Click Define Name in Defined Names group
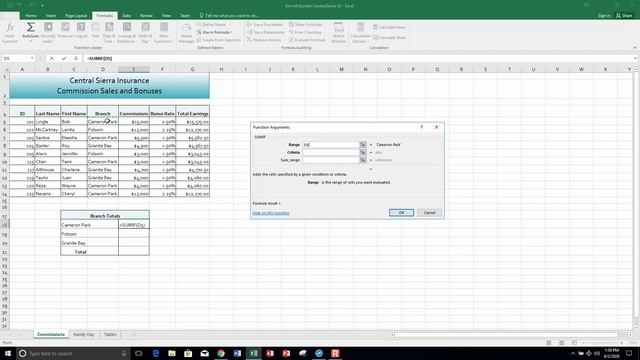 point(211,24)
